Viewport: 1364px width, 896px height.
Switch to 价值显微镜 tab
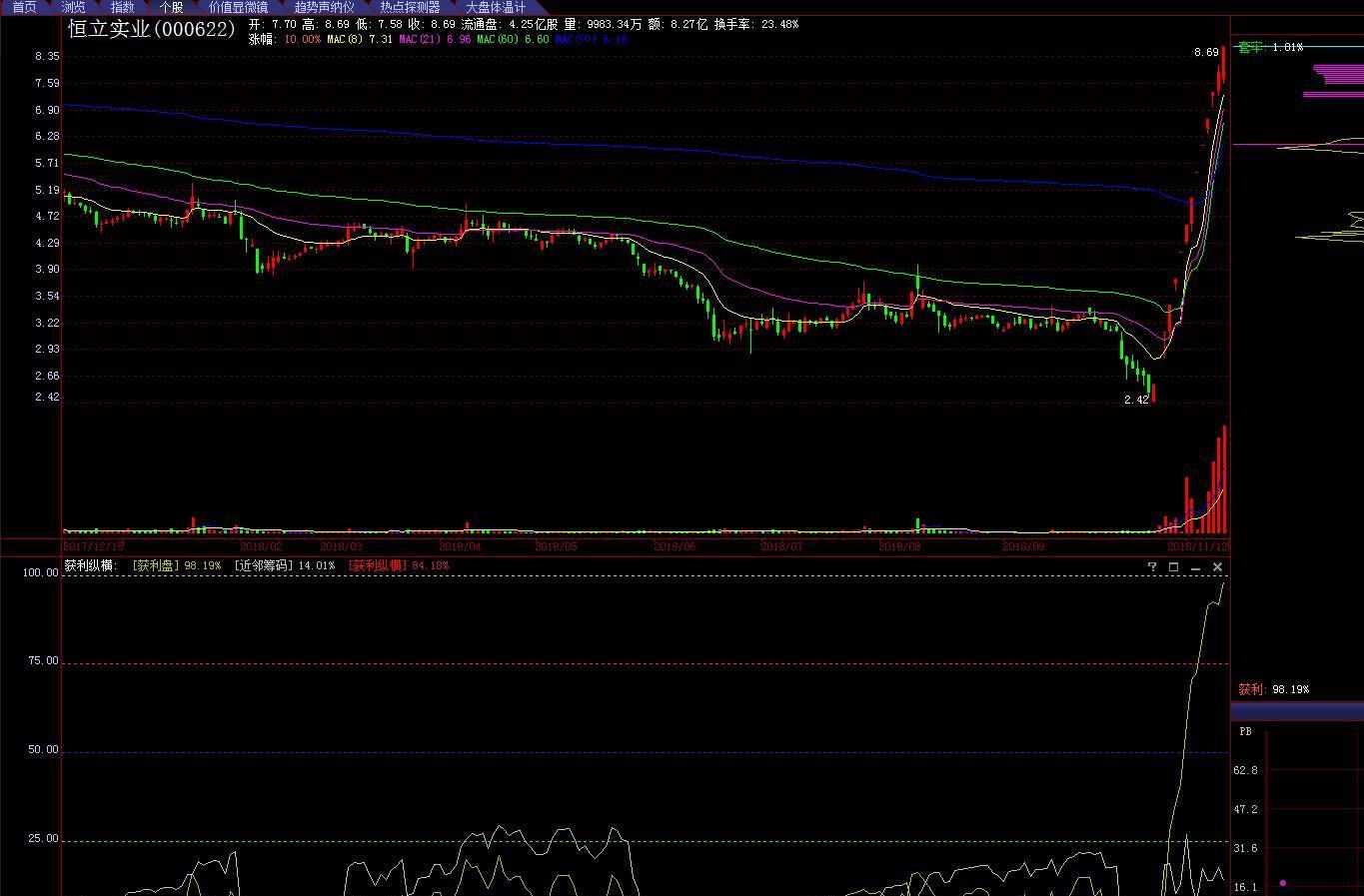tap(238, 7)
